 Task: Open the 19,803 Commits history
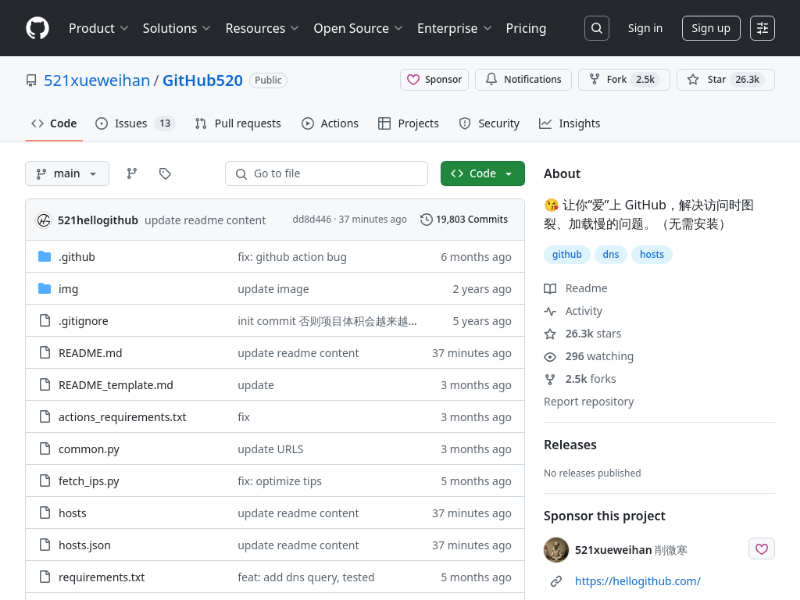point(464,220)
